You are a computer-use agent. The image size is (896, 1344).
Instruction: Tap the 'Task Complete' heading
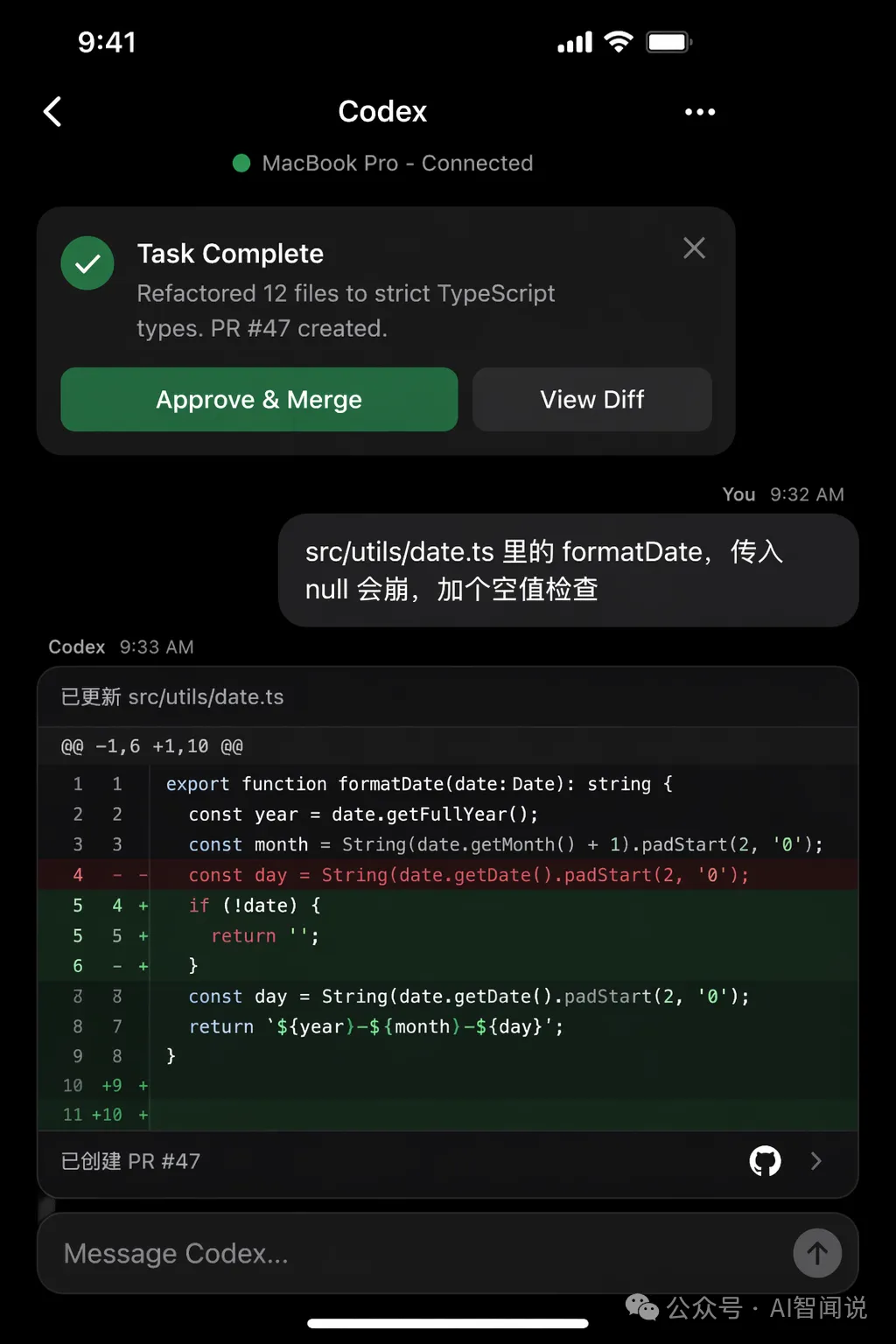230,254
